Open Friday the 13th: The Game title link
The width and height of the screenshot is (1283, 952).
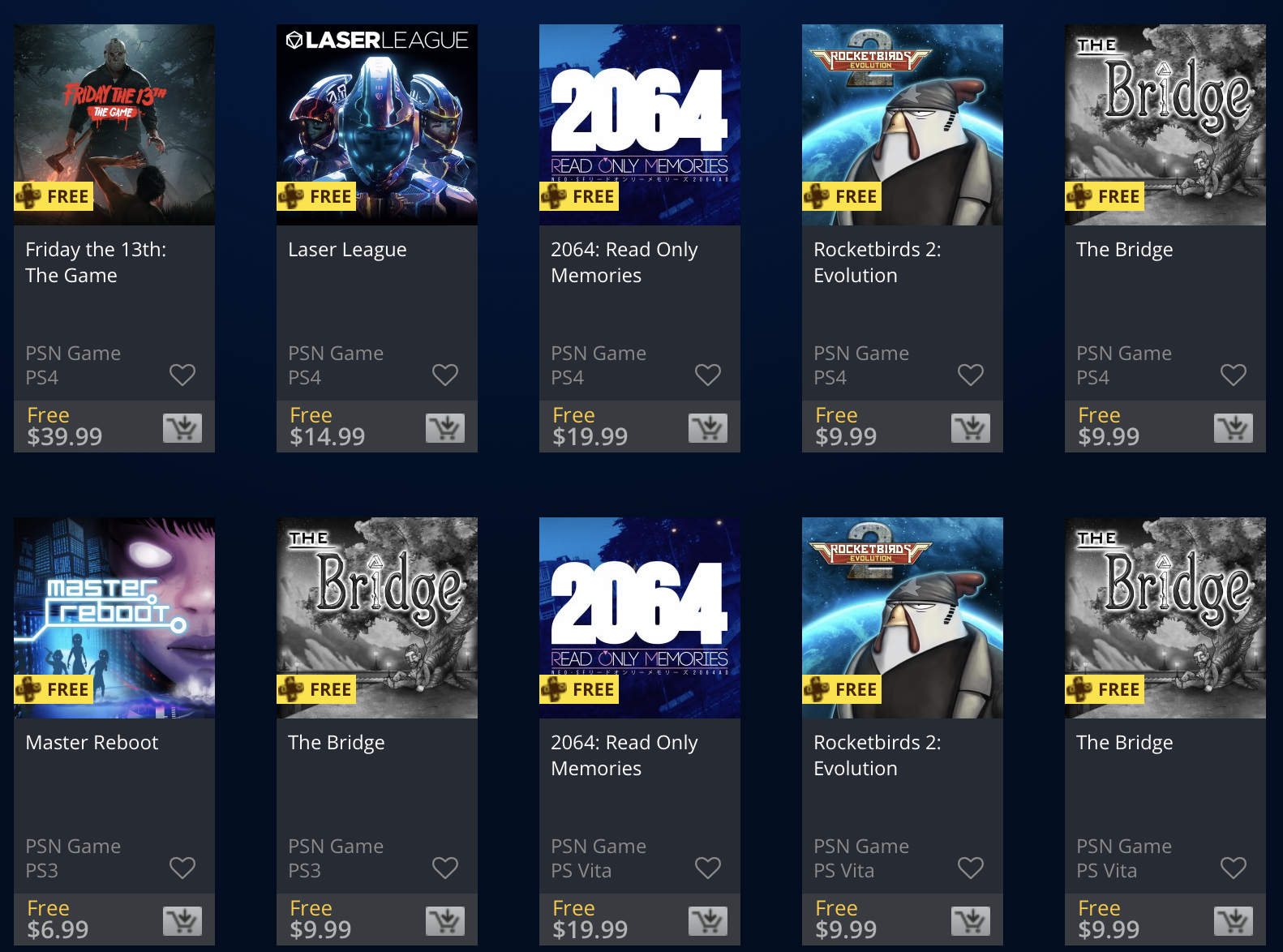pos(96,262)
